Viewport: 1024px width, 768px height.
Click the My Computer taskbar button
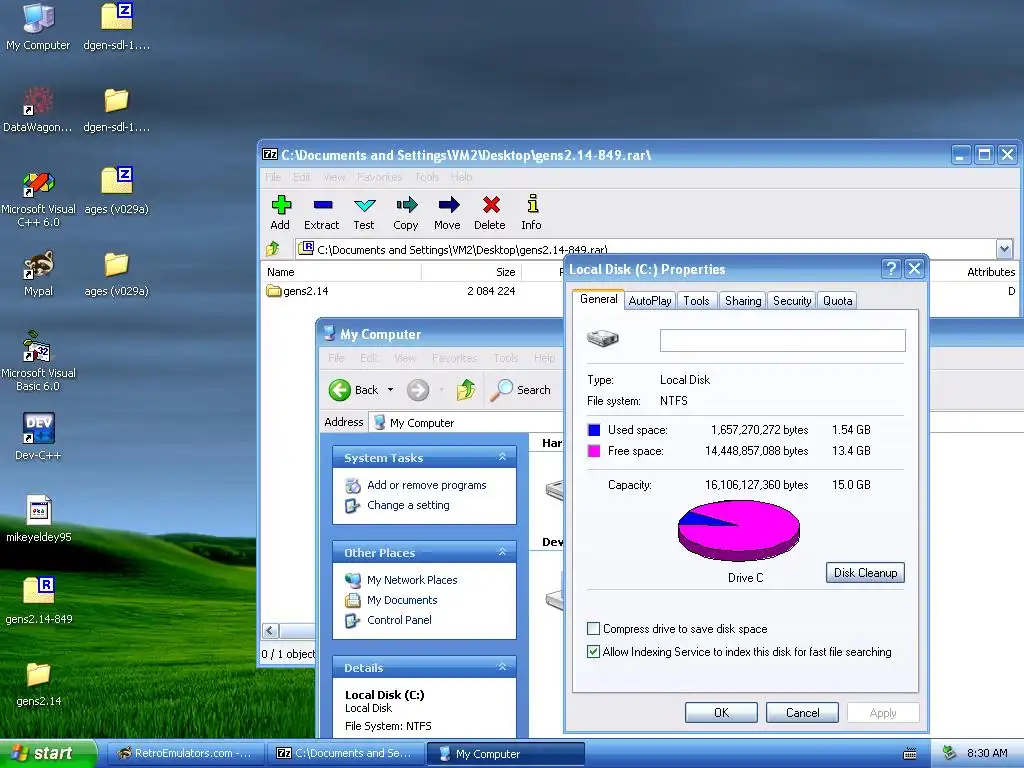point(505,753)
